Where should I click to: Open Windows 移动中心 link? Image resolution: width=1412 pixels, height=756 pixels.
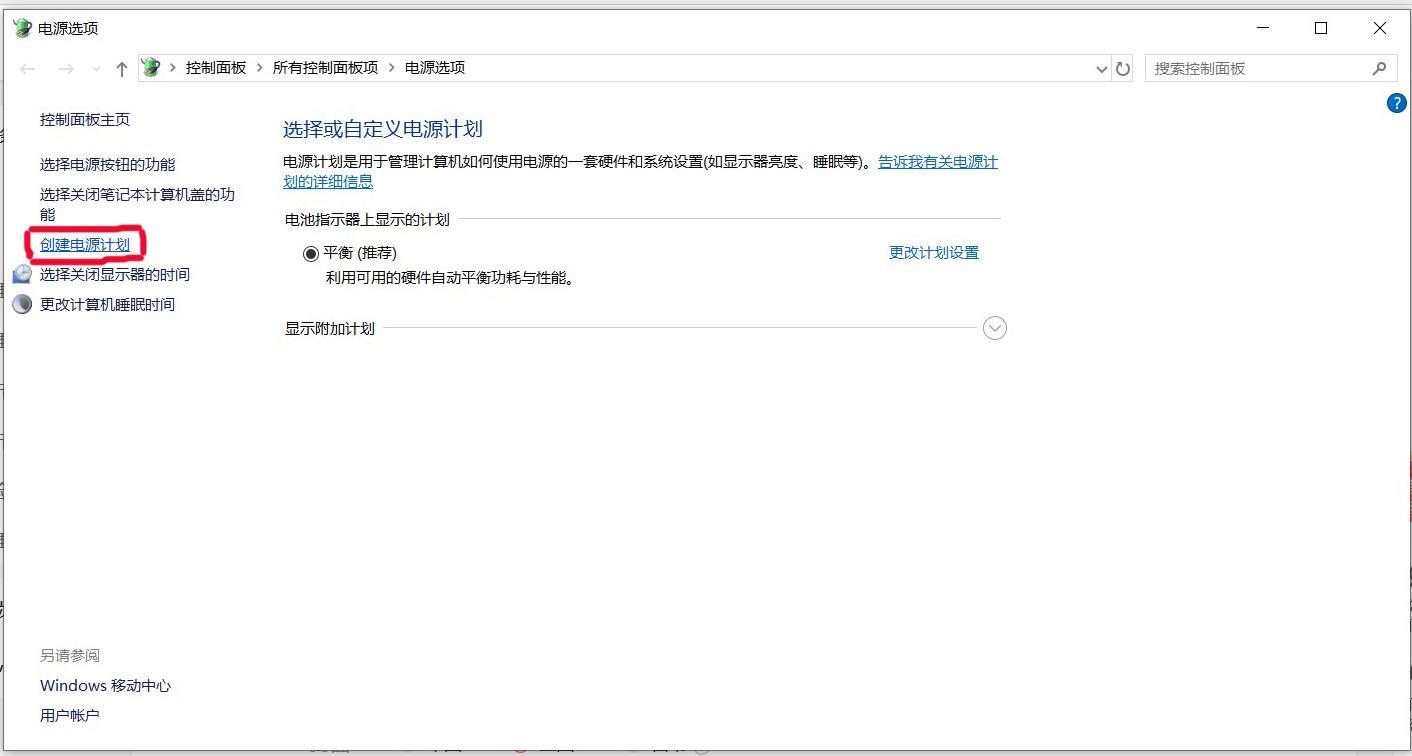105,685
